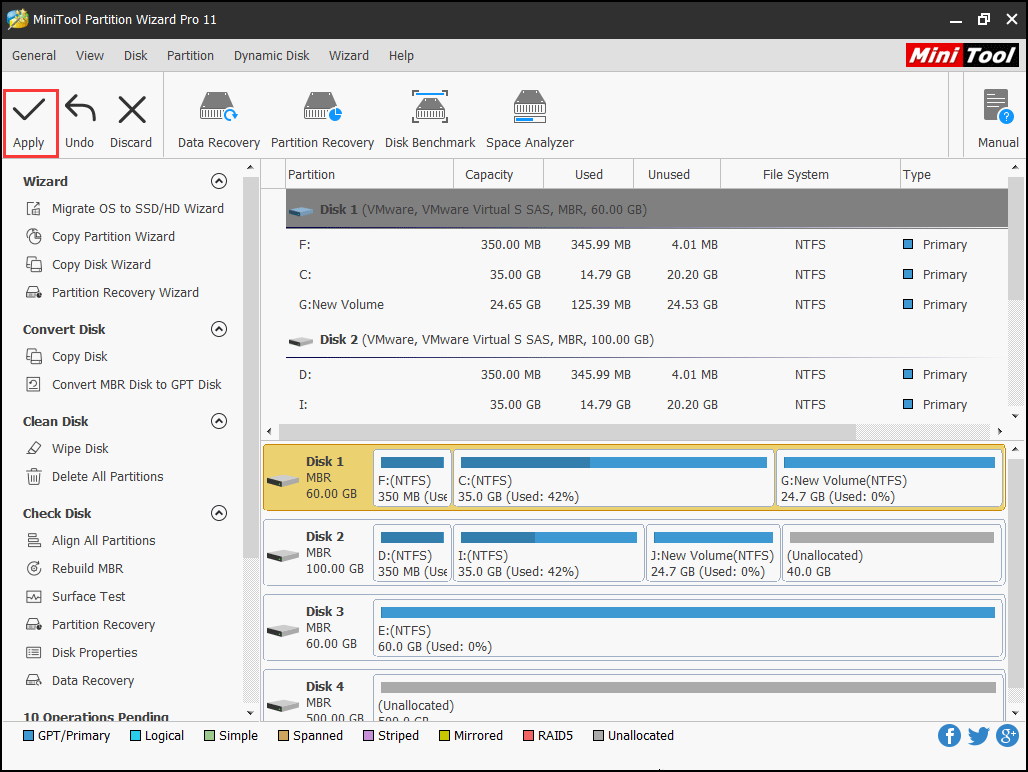1028x772 pixels.
Task: Sort by the File System column header
Action: pyautogui.click(x=810, y=174)
